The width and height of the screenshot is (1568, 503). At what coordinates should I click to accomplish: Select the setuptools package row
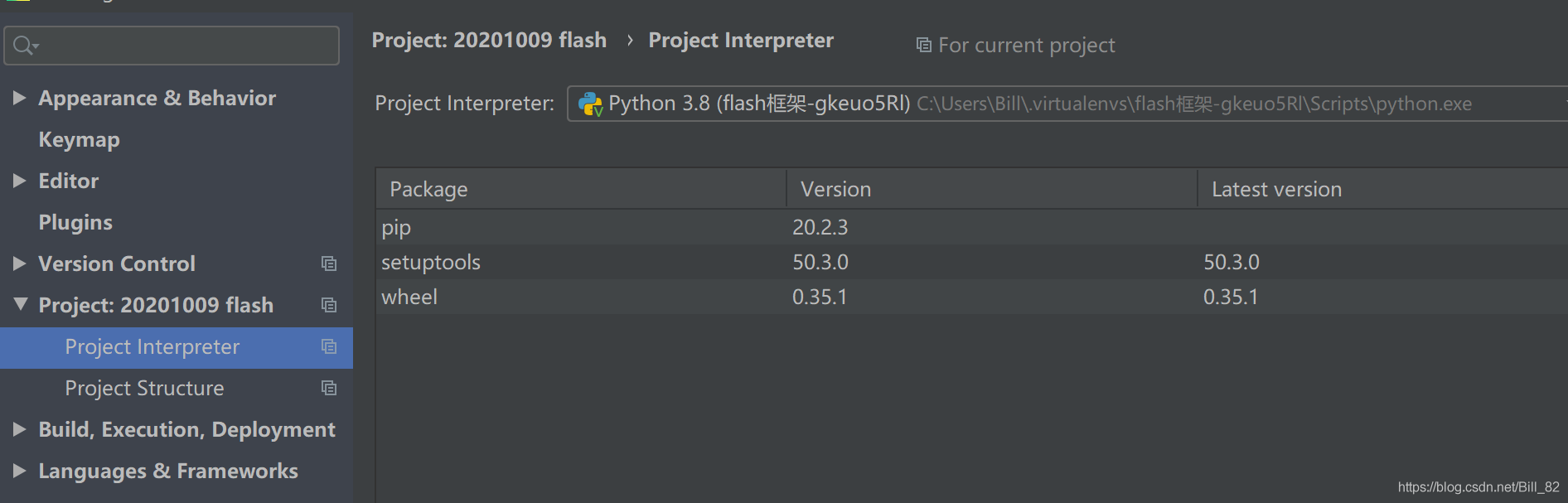pyautogui.click(x=971, y=262)
